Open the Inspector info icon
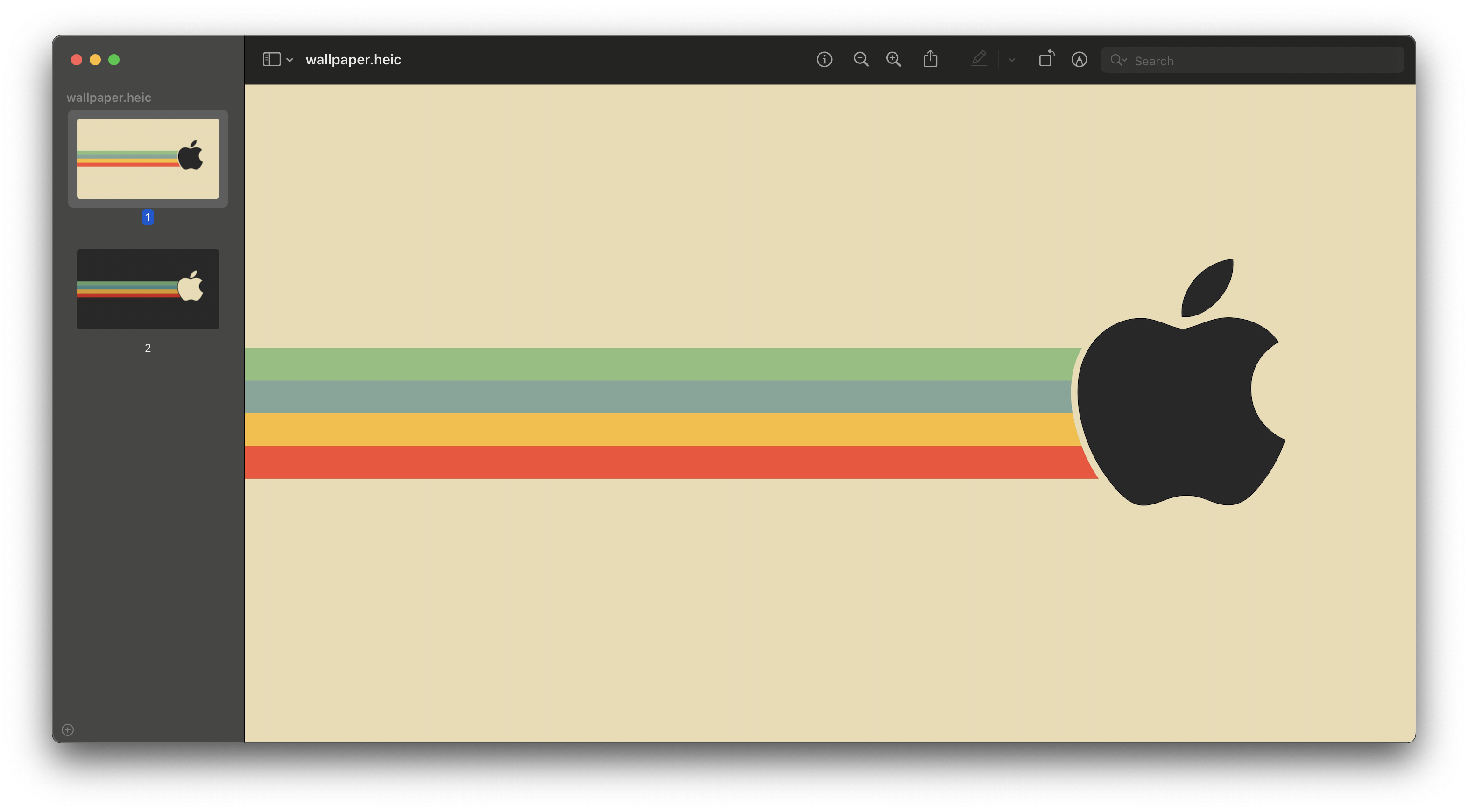1468x812 pixels. [x=824, y=59]
